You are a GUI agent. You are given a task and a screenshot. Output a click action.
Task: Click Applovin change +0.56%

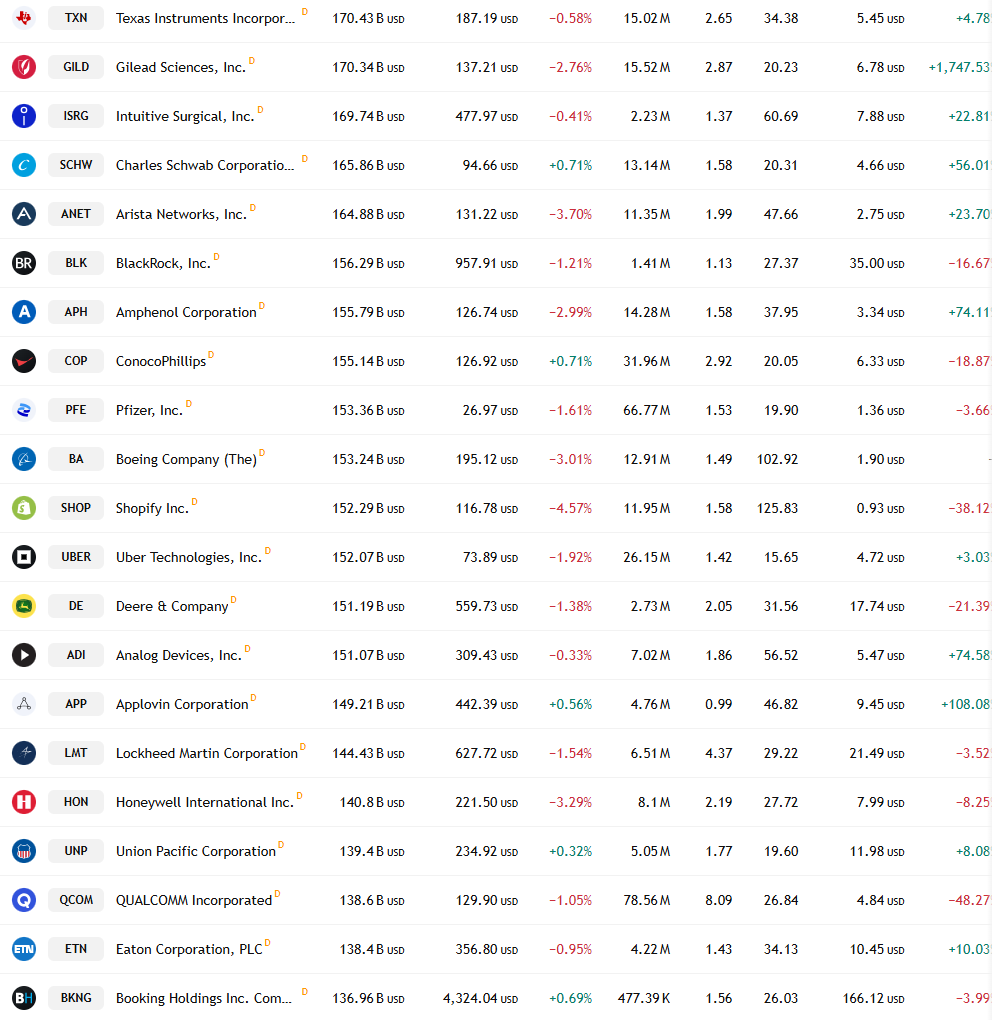point(570,705)
